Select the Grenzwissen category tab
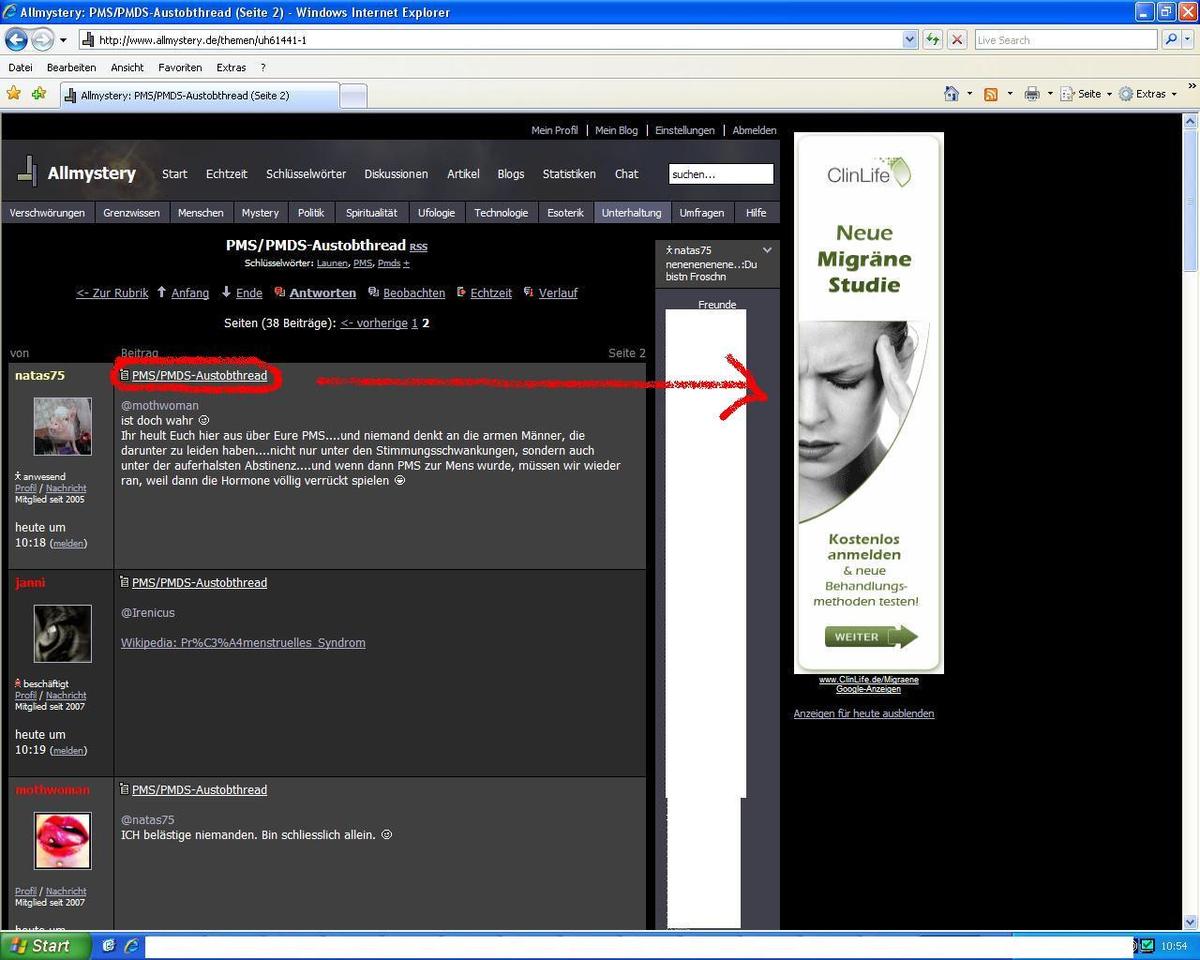 131,213
